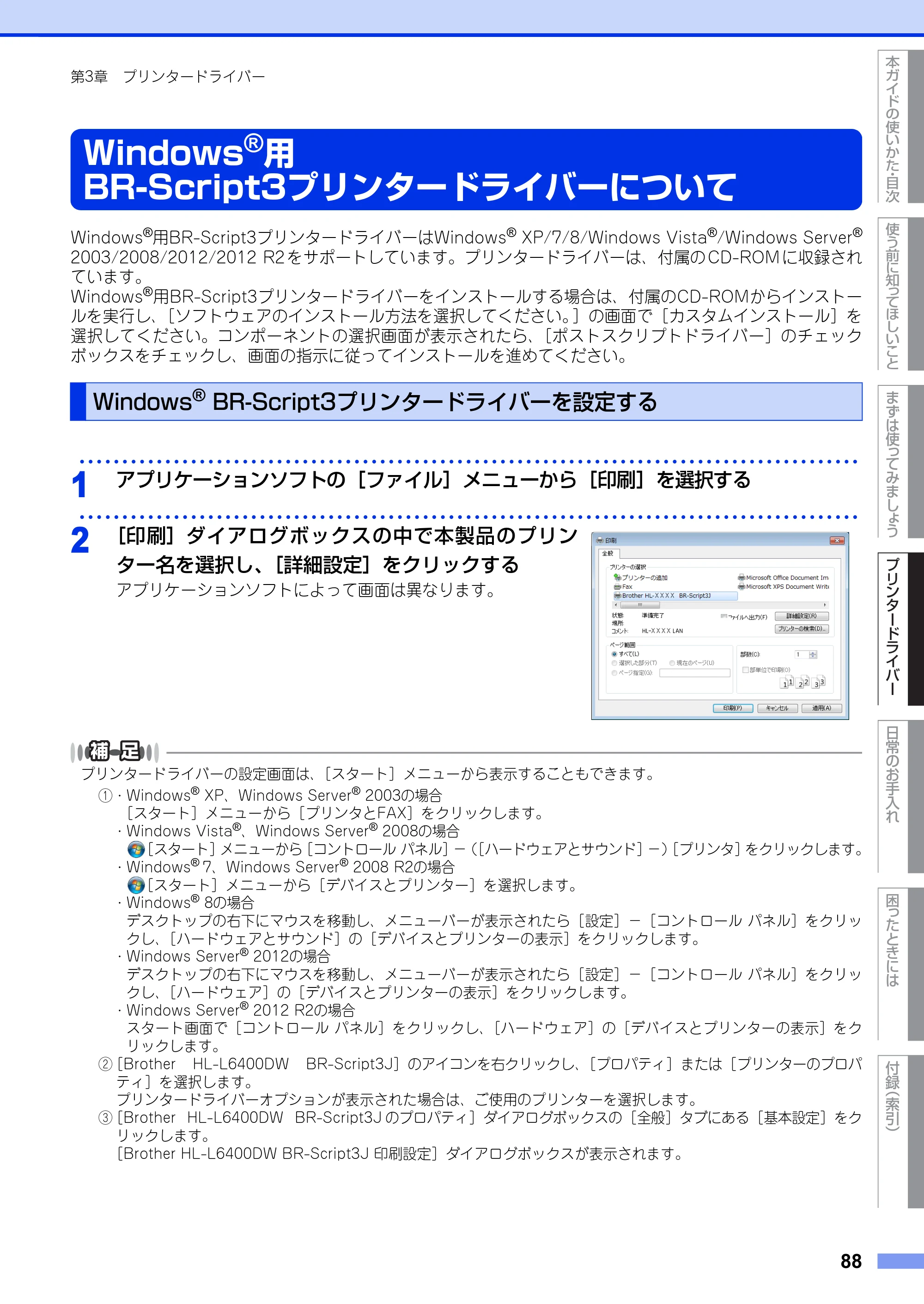Image resolution: width=924 pixels, height=1304 pixels.
Task: Click printer list scrollbar left arrow
Action: tap(616, 605)
